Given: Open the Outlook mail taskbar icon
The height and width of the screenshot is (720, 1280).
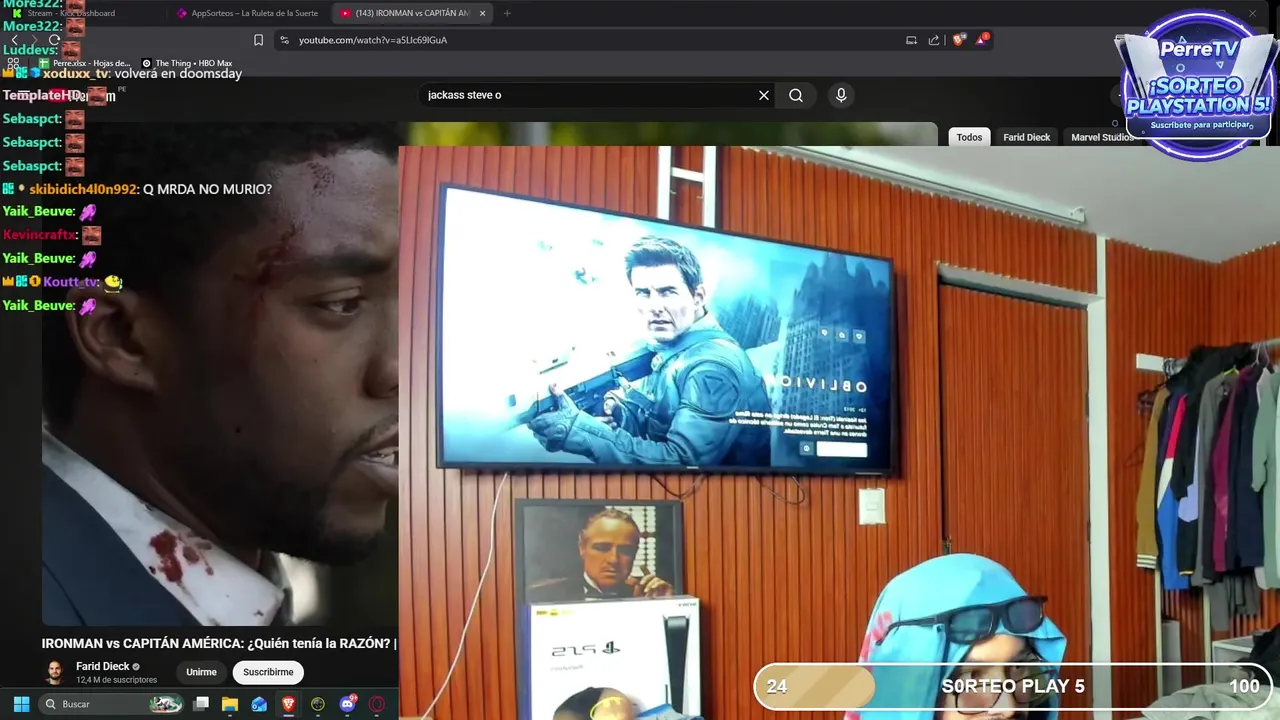Looking at the screenshot, I should tap(259, 704).
